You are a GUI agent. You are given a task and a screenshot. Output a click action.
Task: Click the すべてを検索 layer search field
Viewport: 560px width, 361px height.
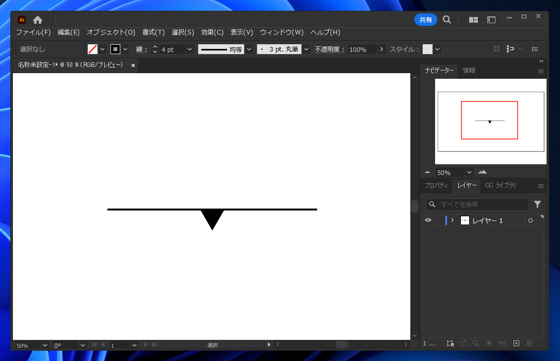[x=477, y=205]
